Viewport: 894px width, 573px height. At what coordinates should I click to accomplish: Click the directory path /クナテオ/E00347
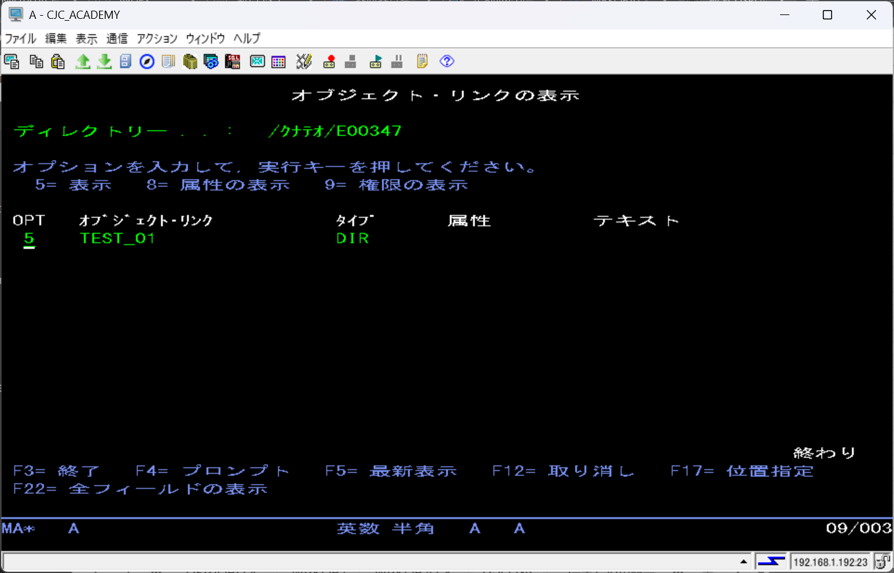click(335, 131)
